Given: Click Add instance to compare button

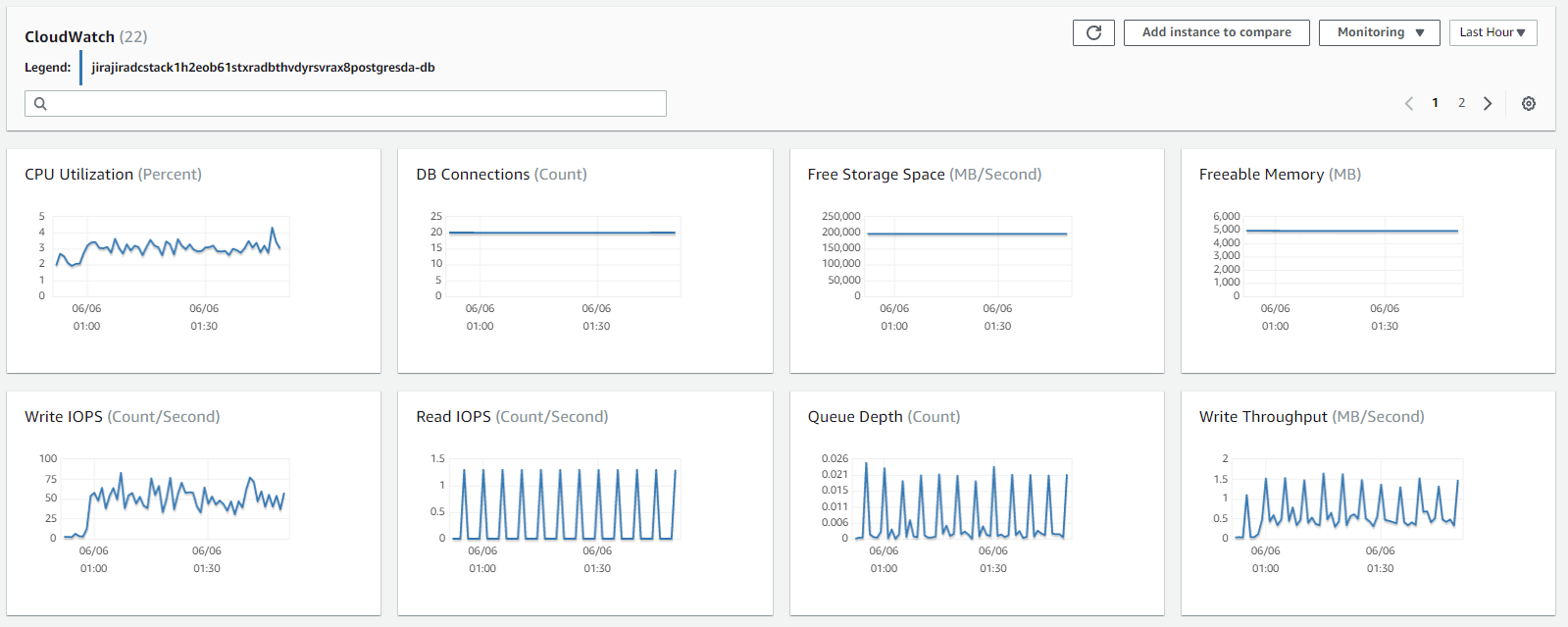Looking at the screenshot, I should click(1216, 32).
